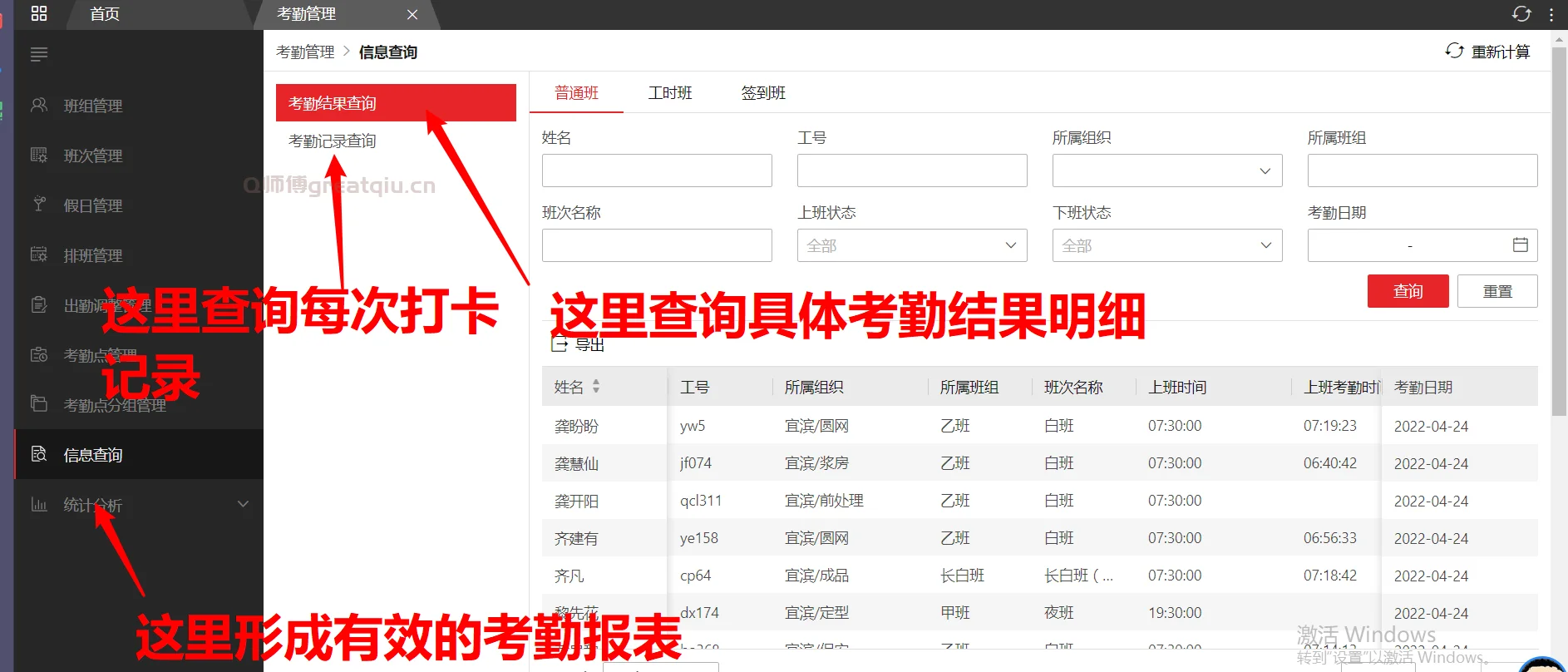1568x672 pixels.
Task: Click the 重新计算 refresh icon
Action: point(1454,52)
